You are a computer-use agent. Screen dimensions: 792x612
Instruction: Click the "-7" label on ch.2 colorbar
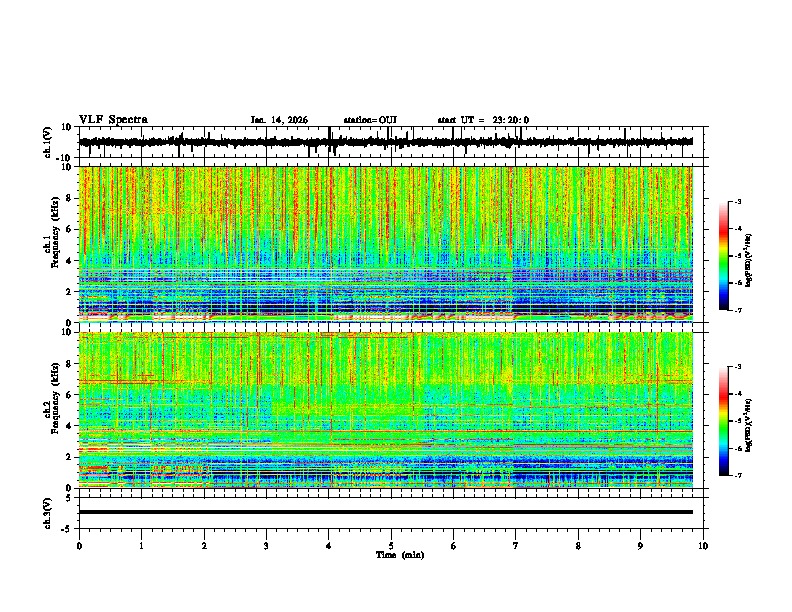click(x=737, y=475)
